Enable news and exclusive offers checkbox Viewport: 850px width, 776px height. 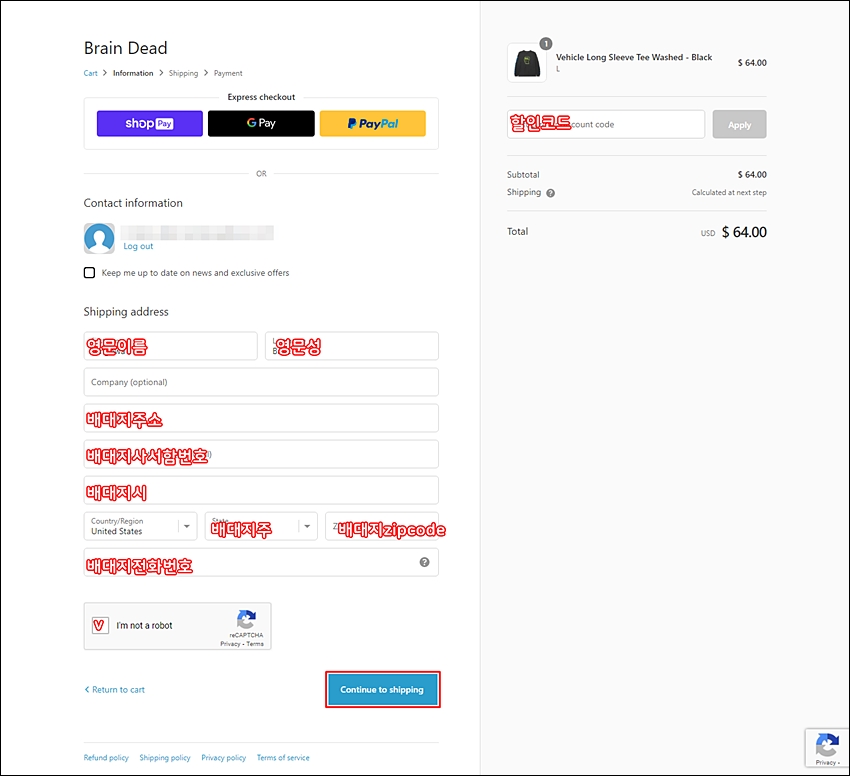[x=89, y=273]
